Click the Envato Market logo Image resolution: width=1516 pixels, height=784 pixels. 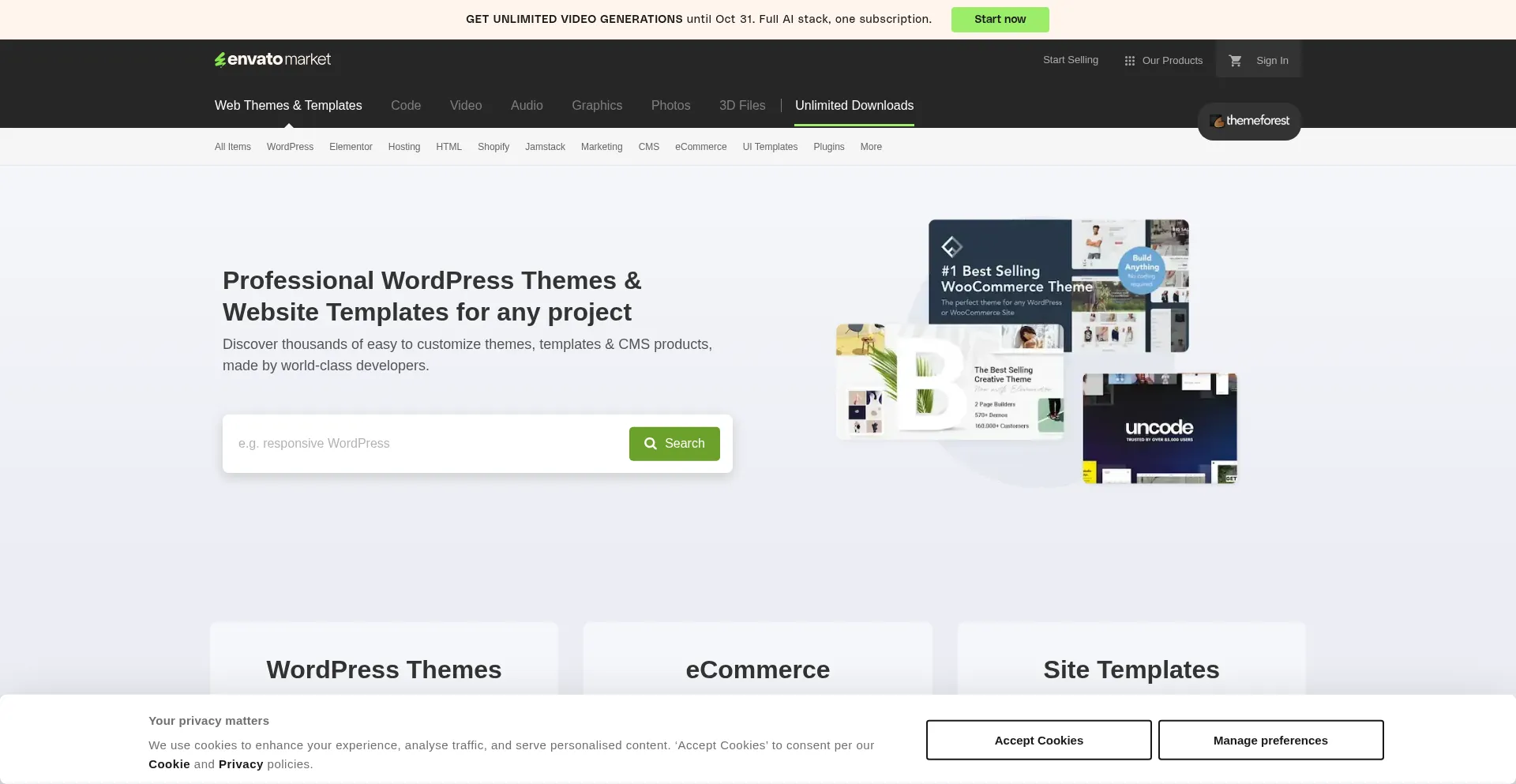coord(272,60)
